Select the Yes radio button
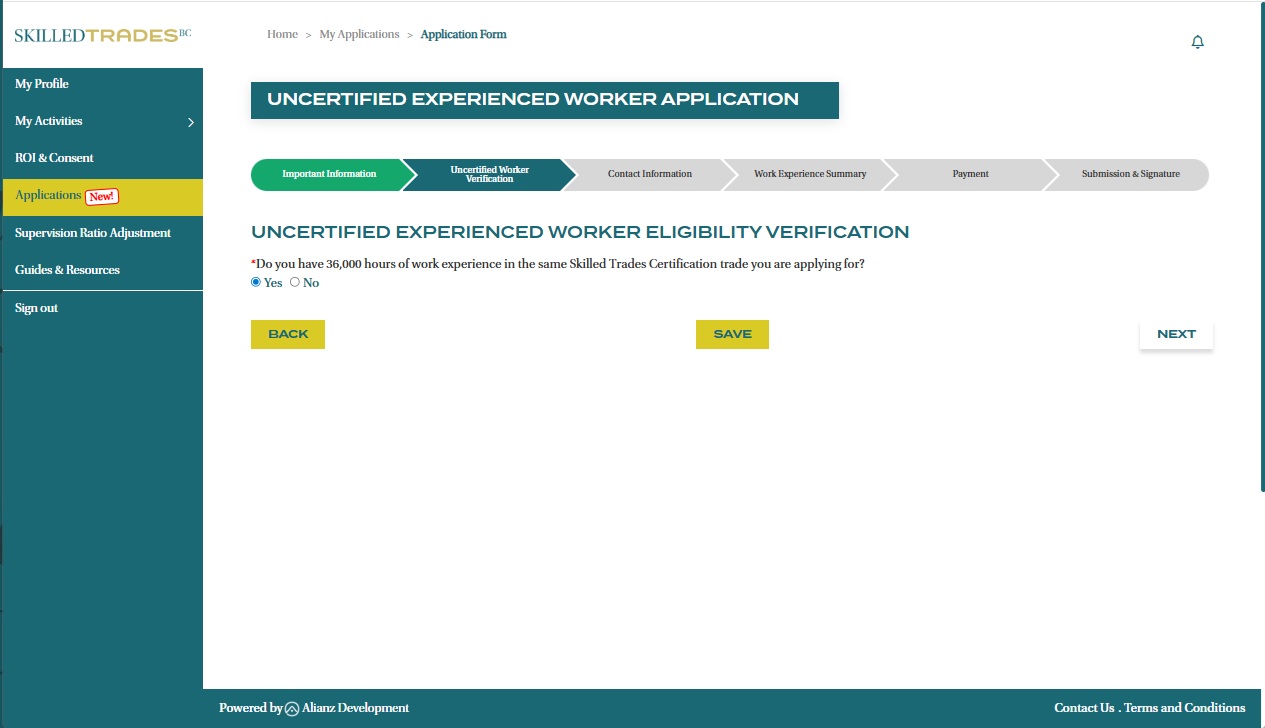 (x=256, y=283)
